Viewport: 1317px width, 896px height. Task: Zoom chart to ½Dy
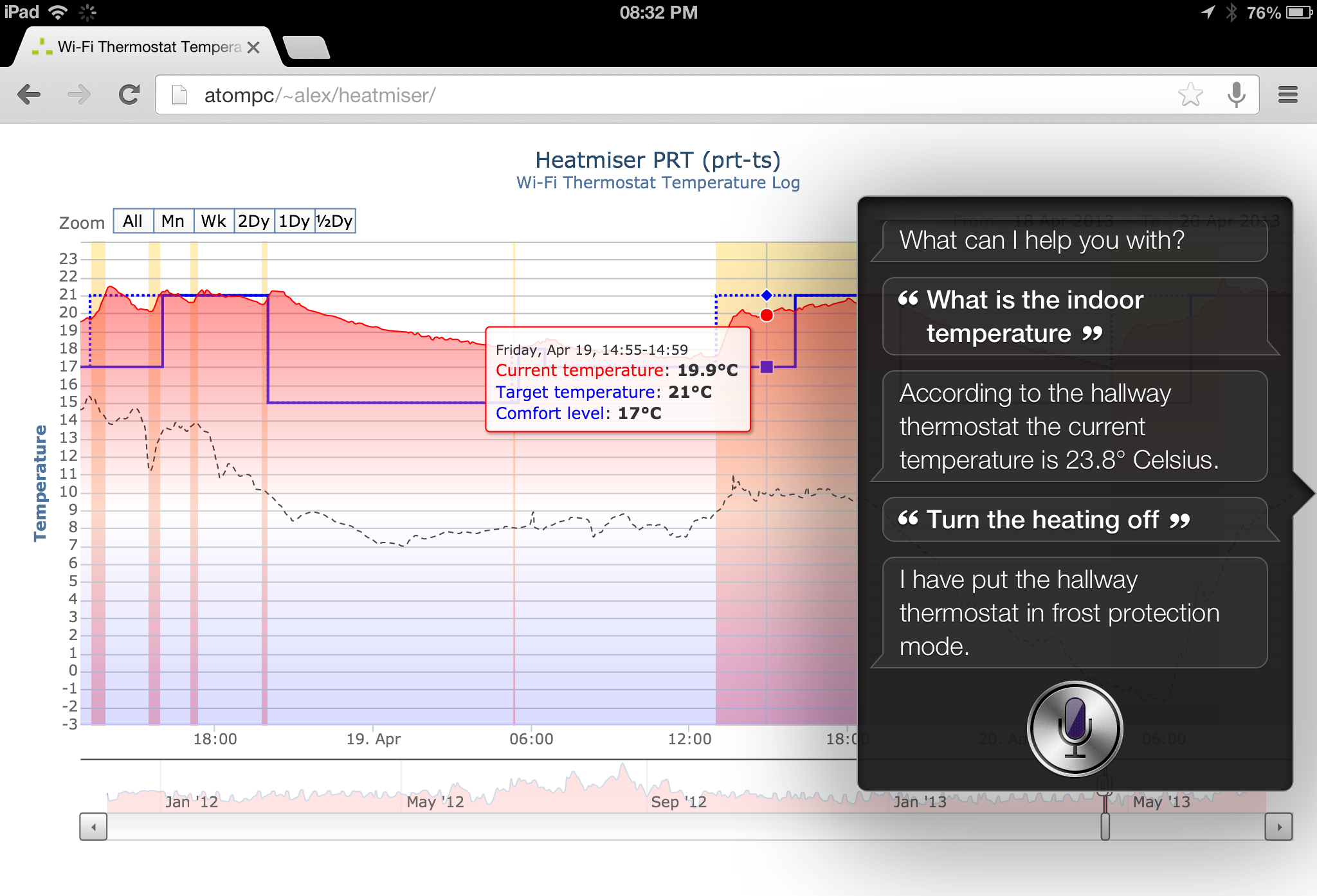coord(335,221)
